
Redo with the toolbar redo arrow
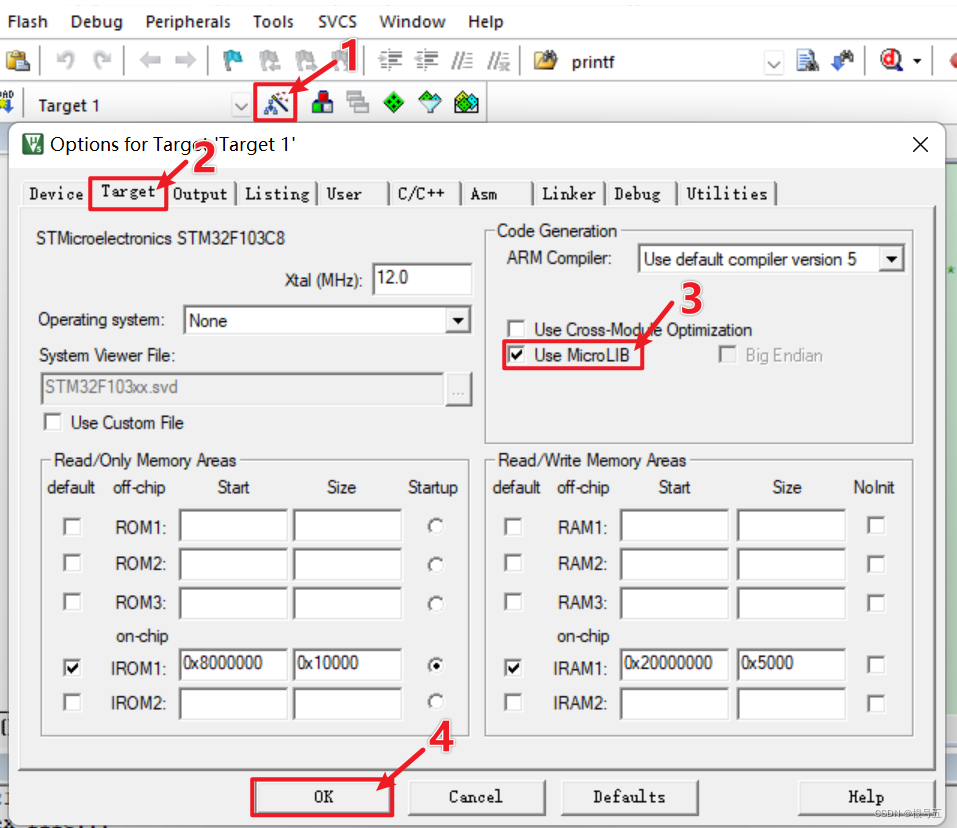point(102,60)
